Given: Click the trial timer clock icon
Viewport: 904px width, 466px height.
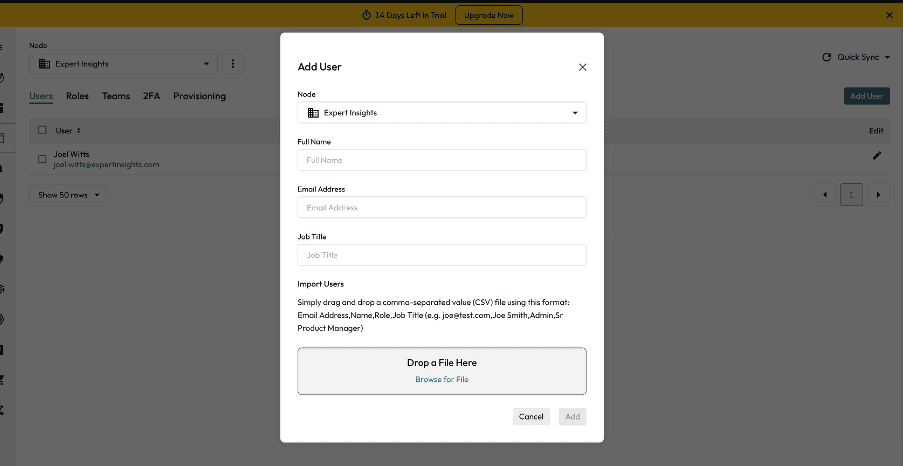Looking at the screenshot, I should [x=366, y=16].
